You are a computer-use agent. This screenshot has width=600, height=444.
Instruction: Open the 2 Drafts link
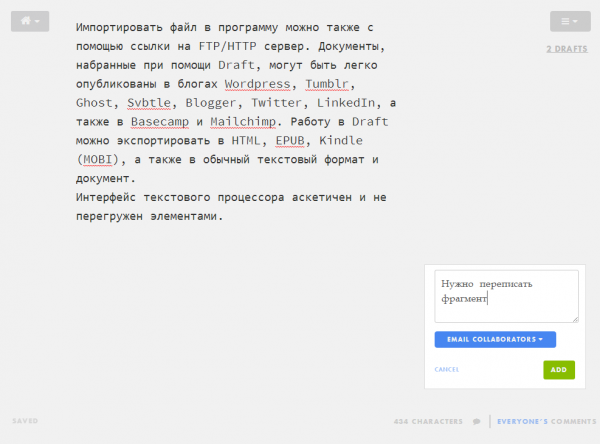[567, 48]
